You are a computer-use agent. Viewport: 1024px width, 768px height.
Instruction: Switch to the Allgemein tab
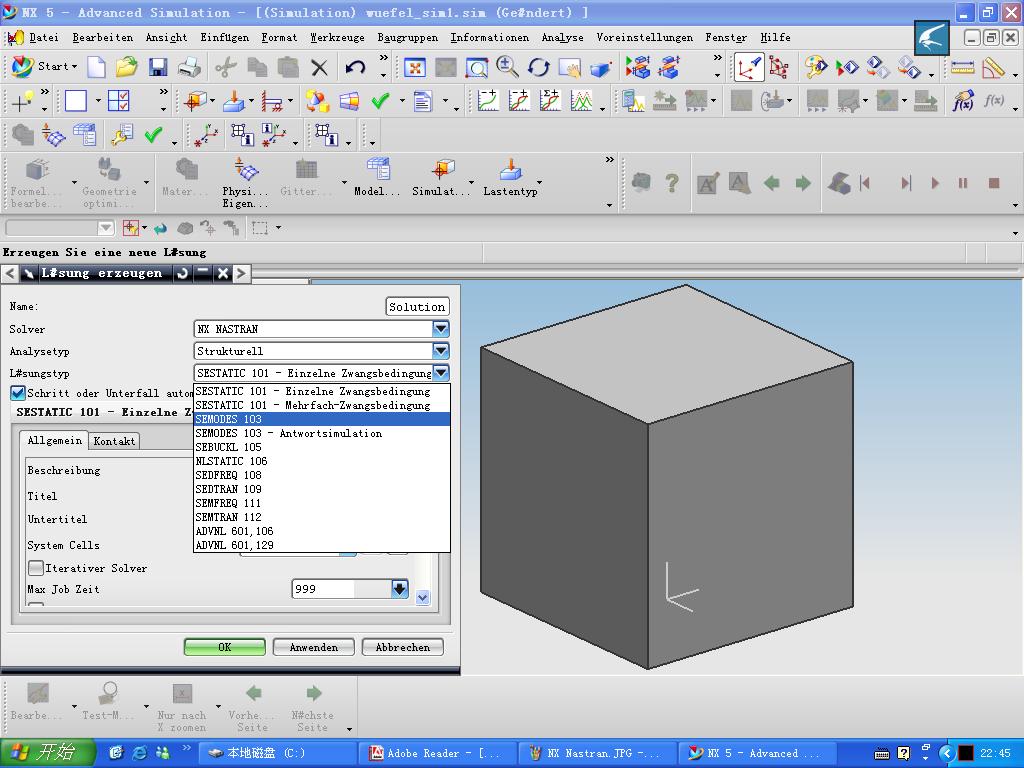(54, 441)
